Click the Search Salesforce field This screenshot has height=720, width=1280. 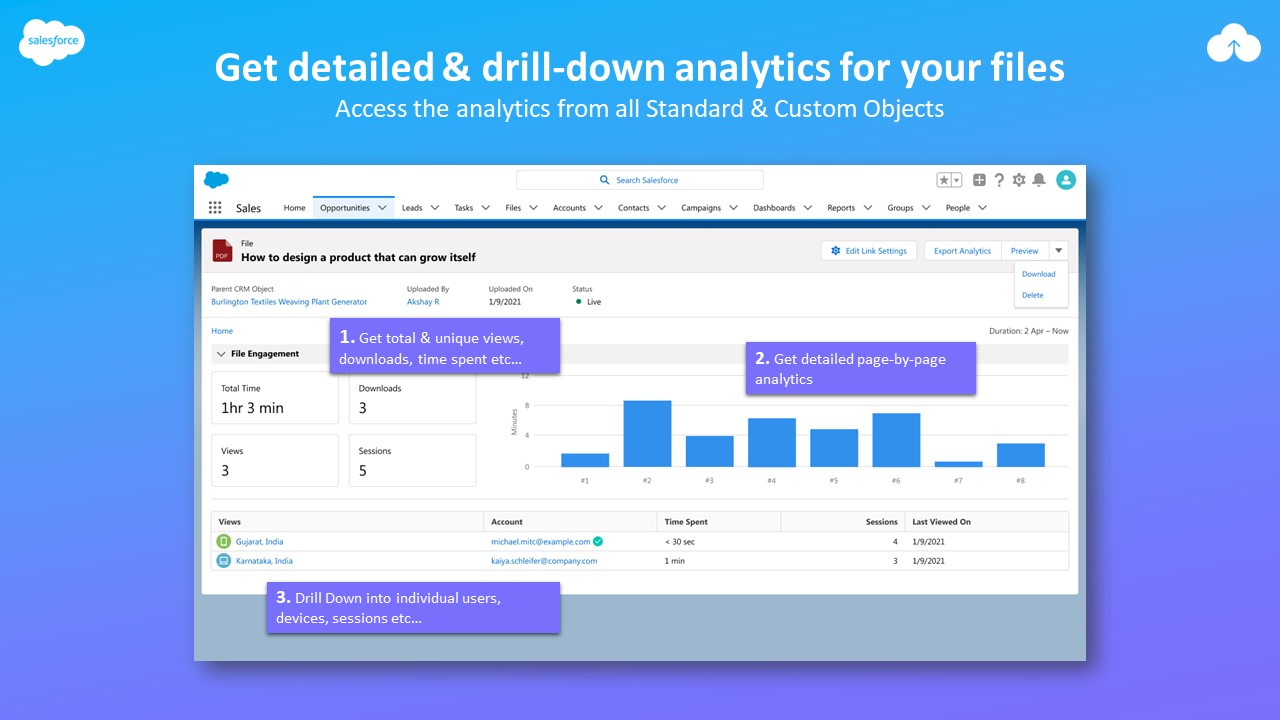(640, 180)
